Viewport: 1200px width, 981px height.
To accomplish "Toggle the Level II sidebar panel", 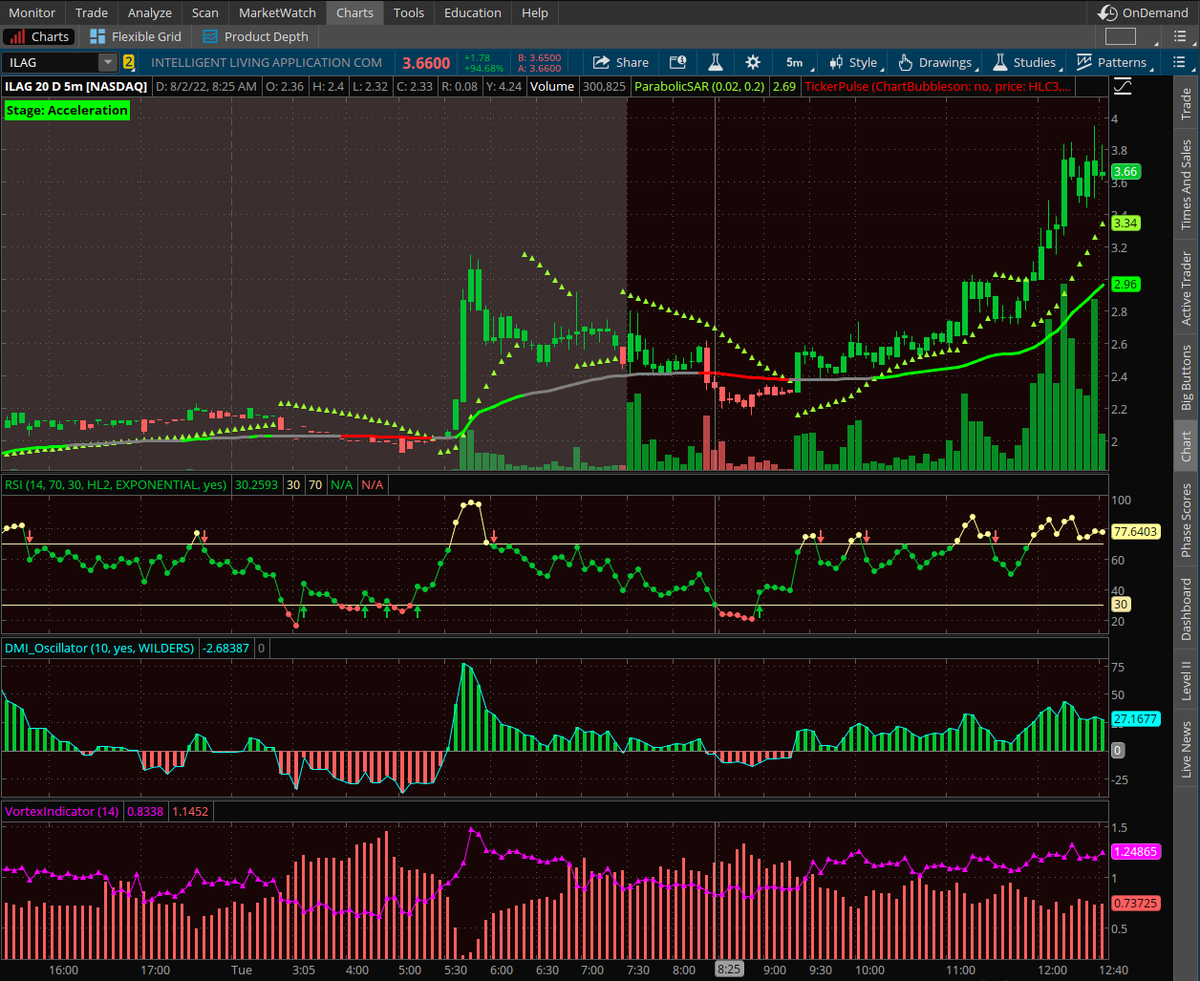I will pos(1187,680).
